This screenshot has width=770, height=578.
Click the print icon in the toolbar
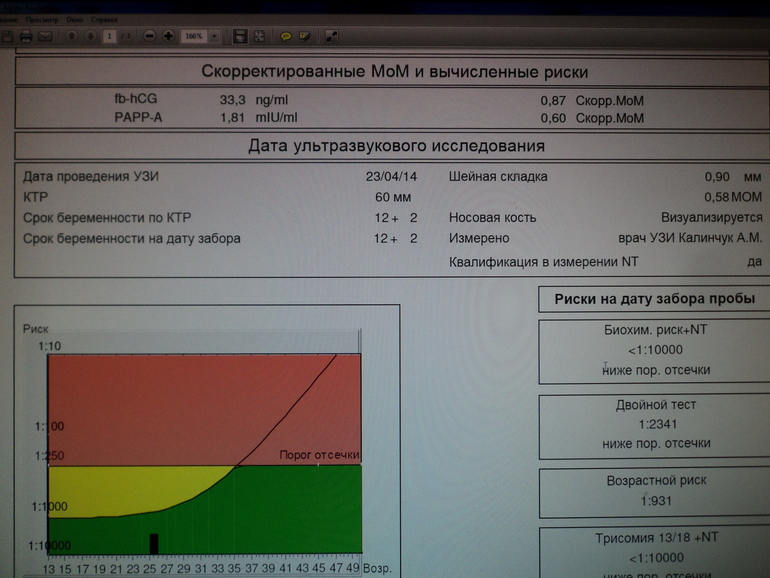pos(27,37)
